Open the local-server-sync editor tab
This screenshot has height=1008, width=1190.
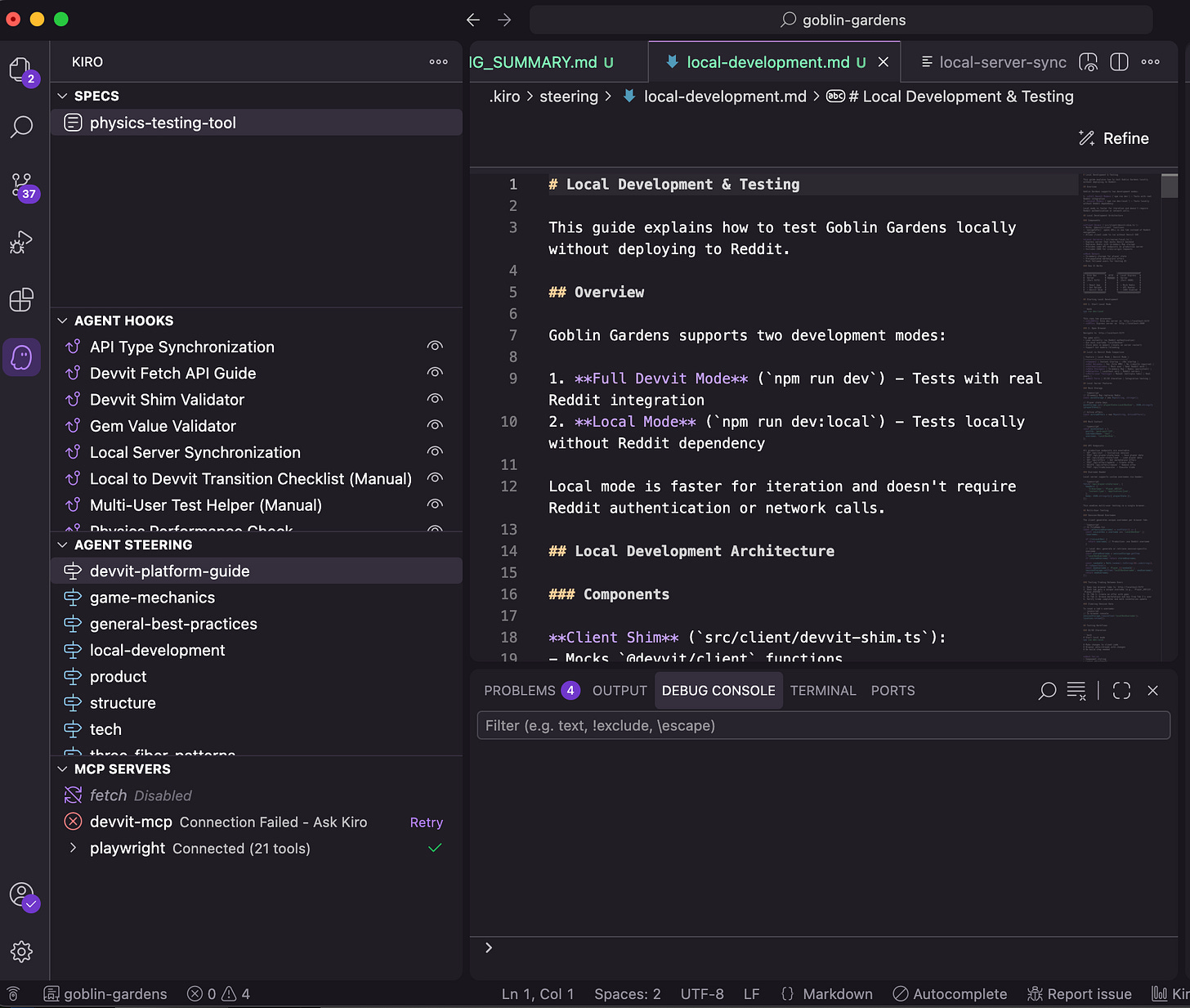pyautogui.click(x=992, y=62)
